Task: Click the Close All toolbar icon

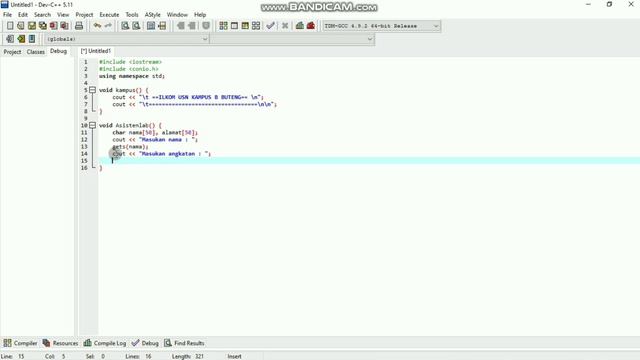Action: [x=64, y=26]
